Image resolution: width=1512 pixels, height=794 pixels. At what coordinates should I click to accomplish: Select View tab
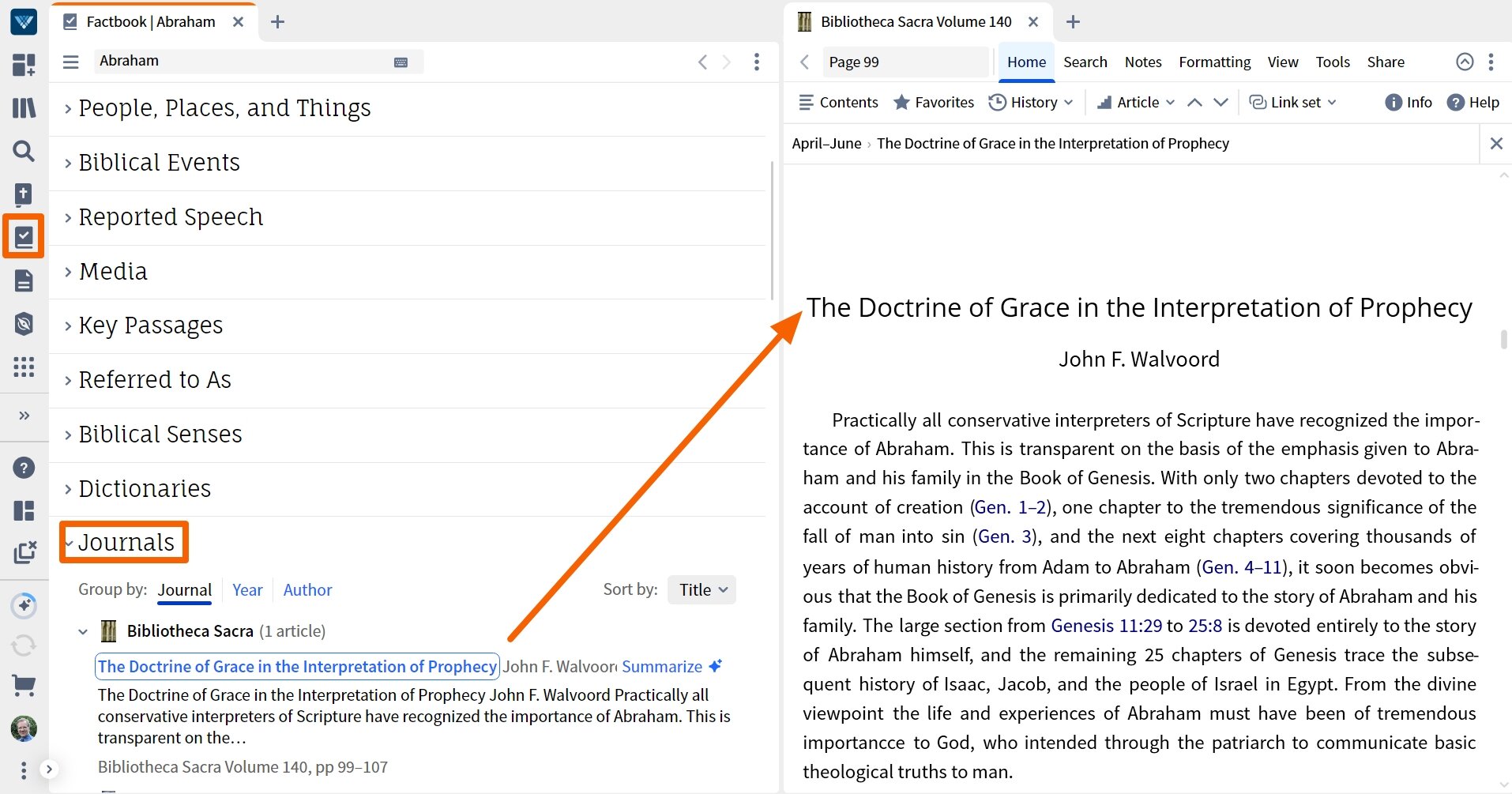(1282, 62)
